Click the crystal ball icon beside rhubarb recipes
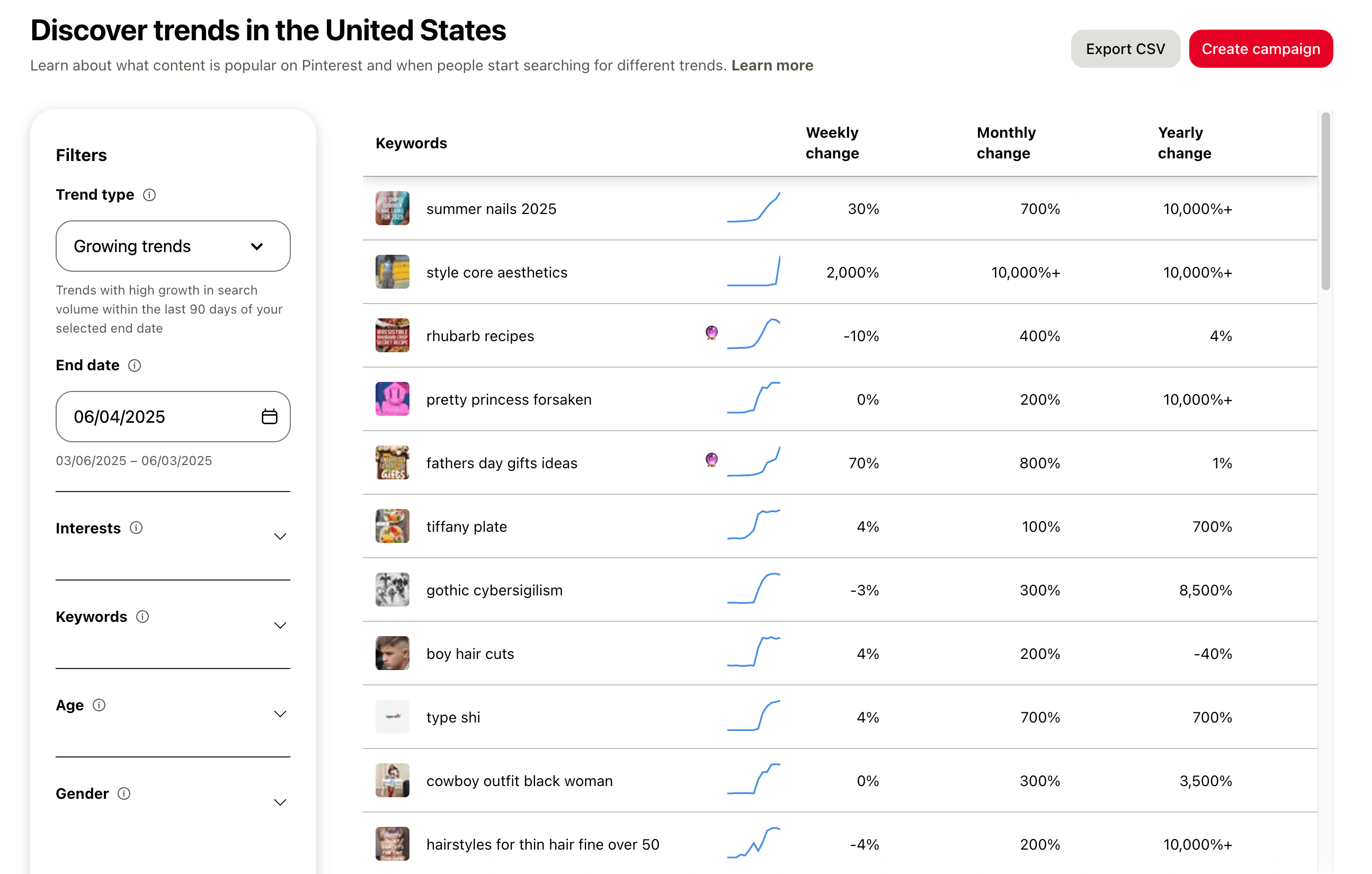Screen dimensions: 1372x874 710,333
